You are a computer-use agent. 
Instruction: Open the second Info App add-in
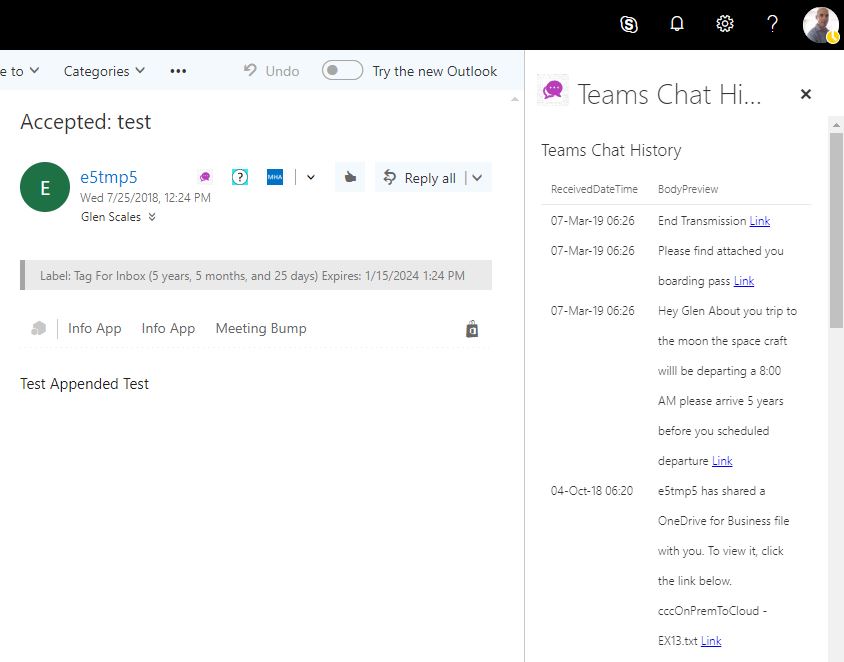168,328
